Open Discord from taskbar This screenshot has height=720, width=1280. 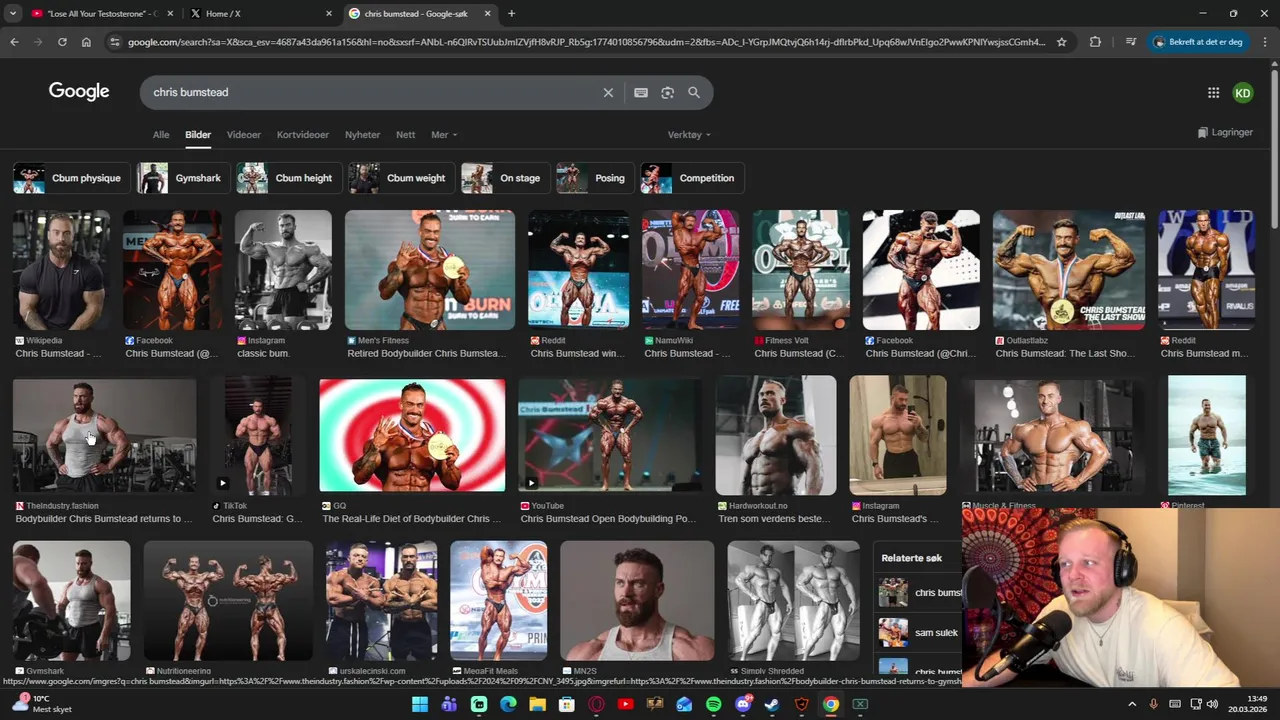click(743, 704)
